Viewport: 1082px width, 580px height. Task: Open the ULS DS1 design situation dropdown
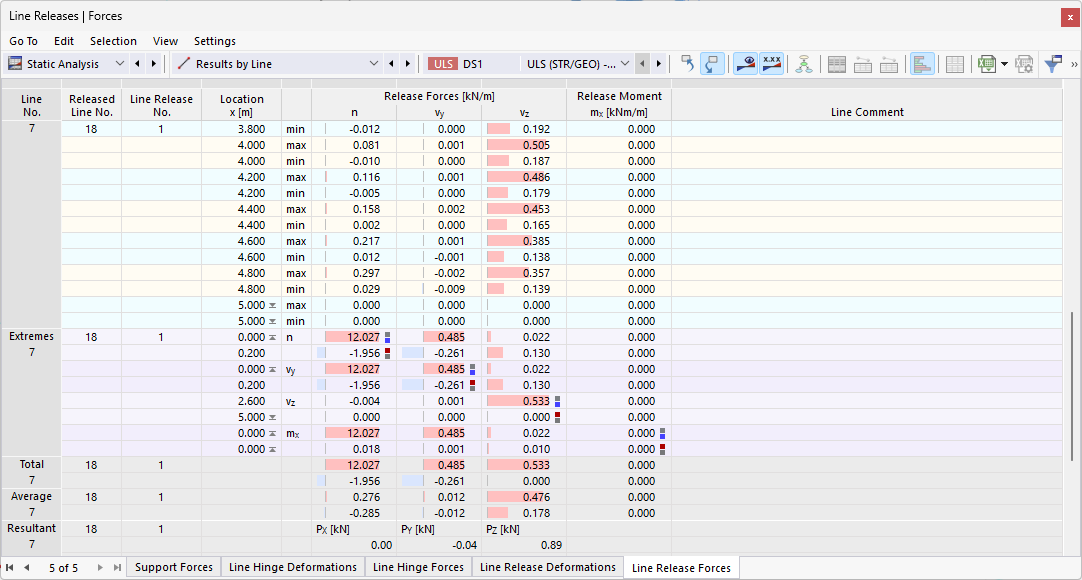[529, 64]
